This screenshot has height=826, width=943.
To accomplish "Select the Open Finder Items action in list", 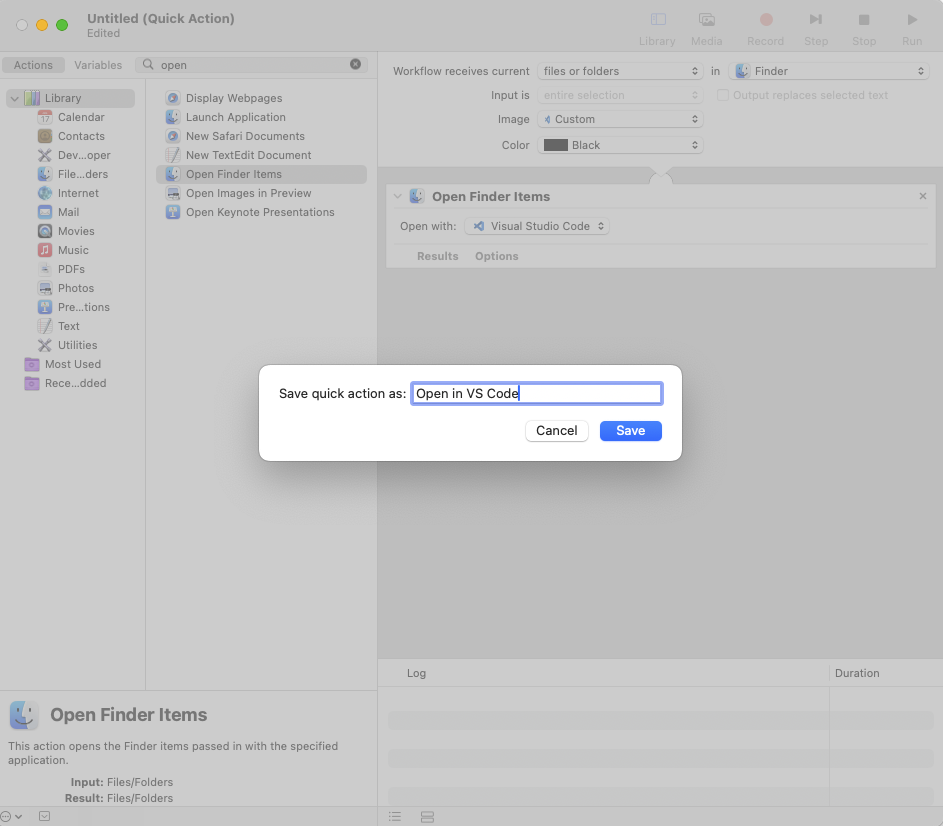I will click(261, 174).
